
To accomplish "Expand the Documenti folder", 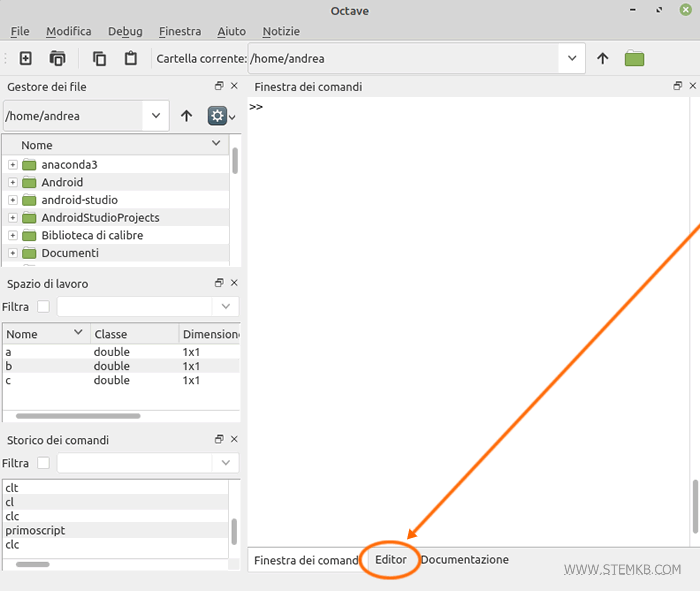I will pos(12,253).
